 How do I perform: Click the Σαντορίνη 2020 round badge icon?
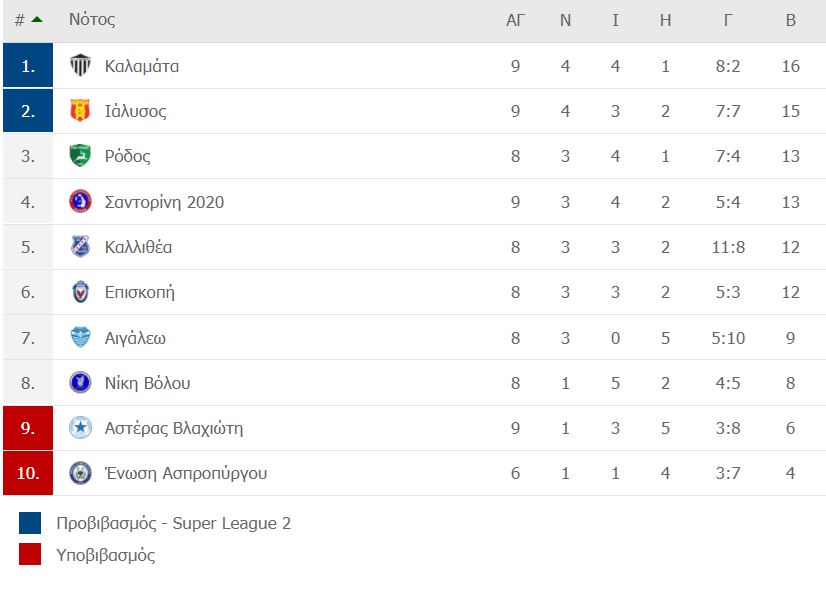[x=80, y=201]
